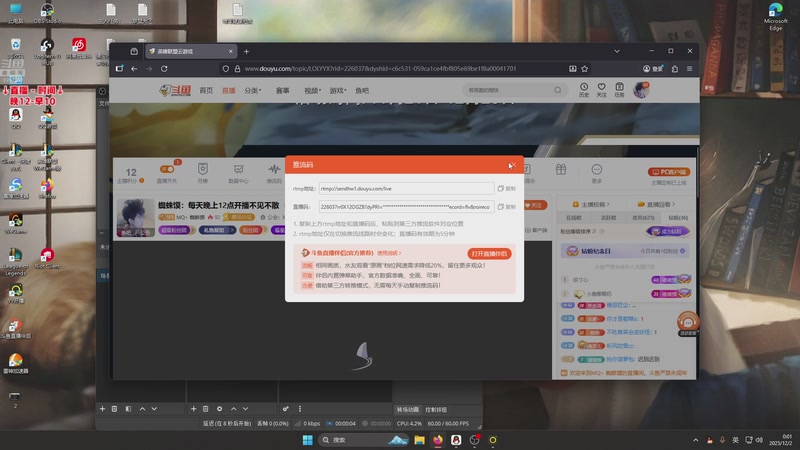Click the gift box icon
This screenshot has height=450, width=800.
(x=561, y=169)
